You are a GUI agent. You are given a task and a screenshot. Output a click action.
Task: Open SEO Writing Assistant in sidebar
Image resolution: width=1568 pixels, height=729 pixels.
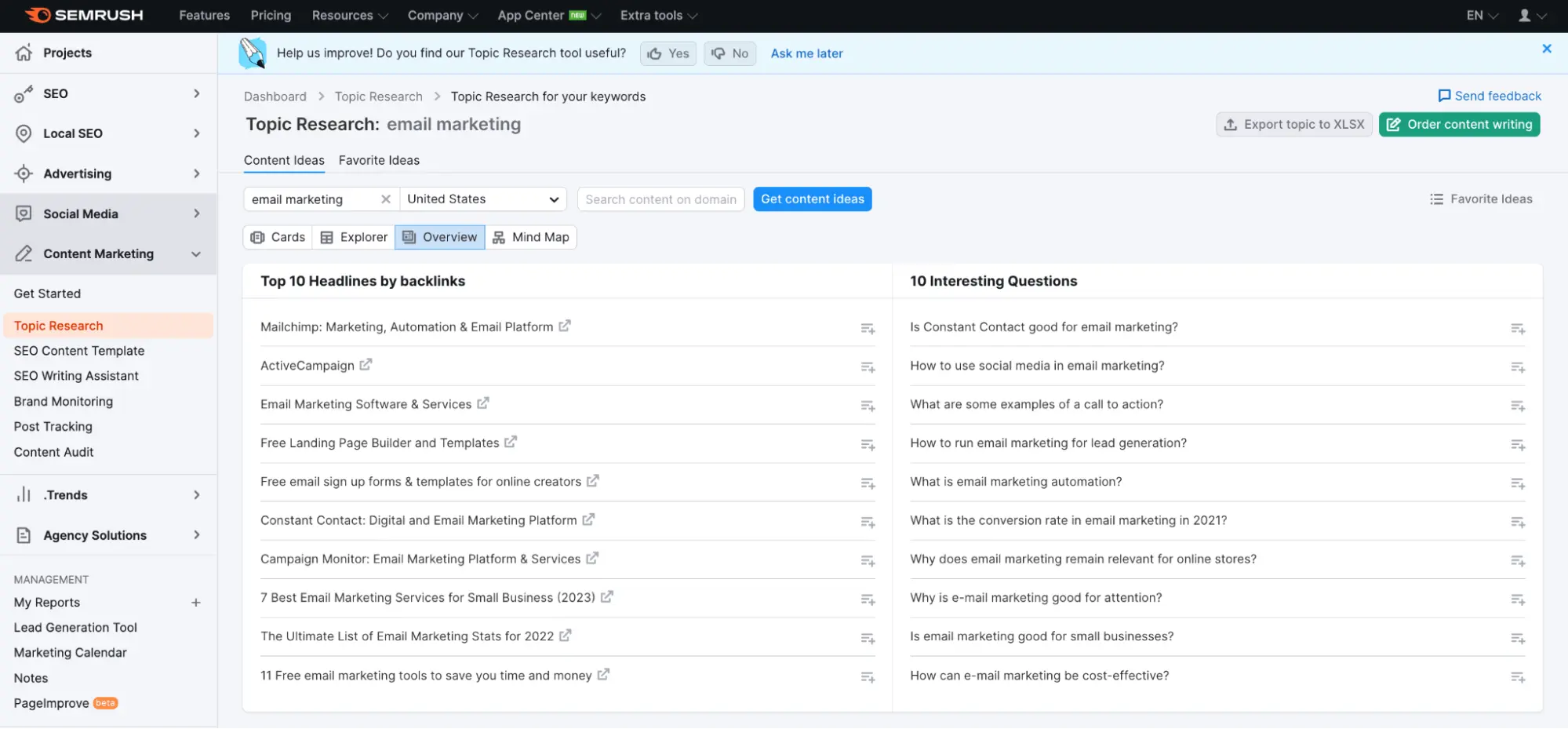tap(76, 376)
